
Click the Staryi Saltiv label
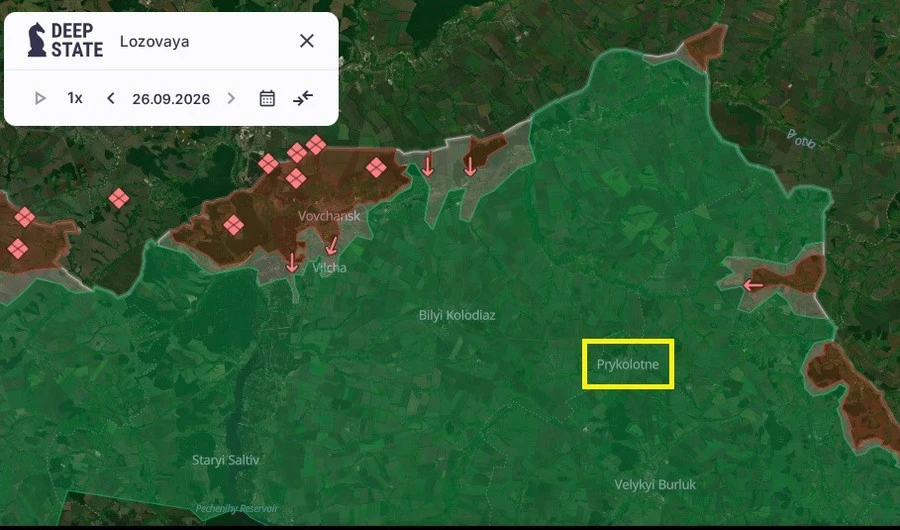pyautogui.click(x=226, y=460)
